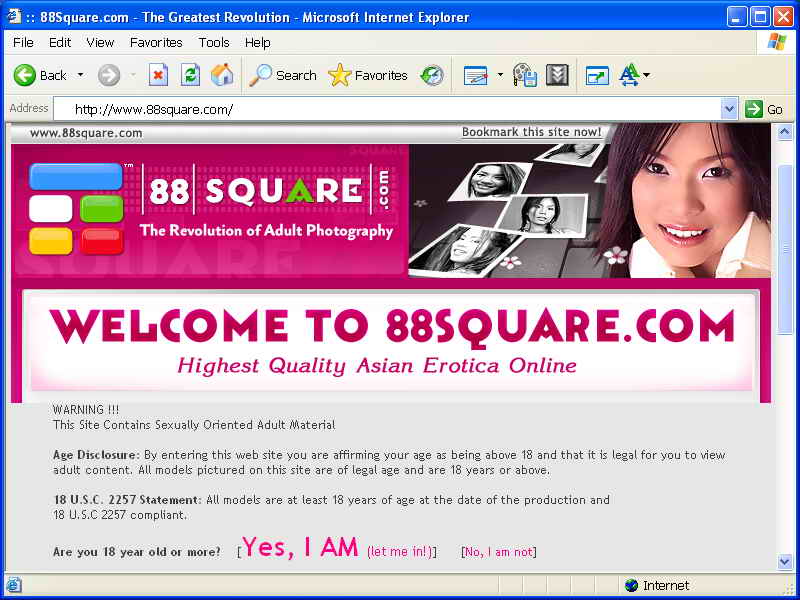Click the Bookmark this site now link
Viewport: 800px width, 600px height.
(x=531, y=132)
